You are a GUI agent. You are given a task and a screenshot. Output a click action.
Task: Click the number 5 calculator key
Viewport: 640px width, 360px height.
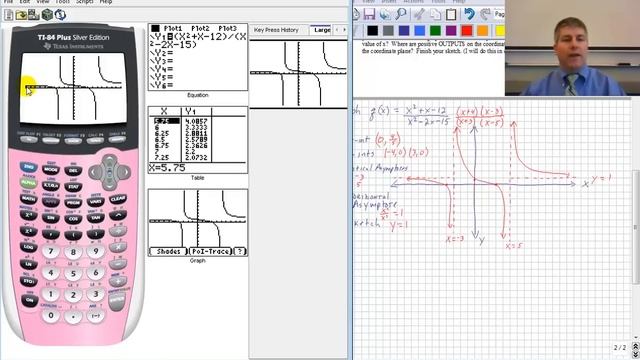click(73, 274)
